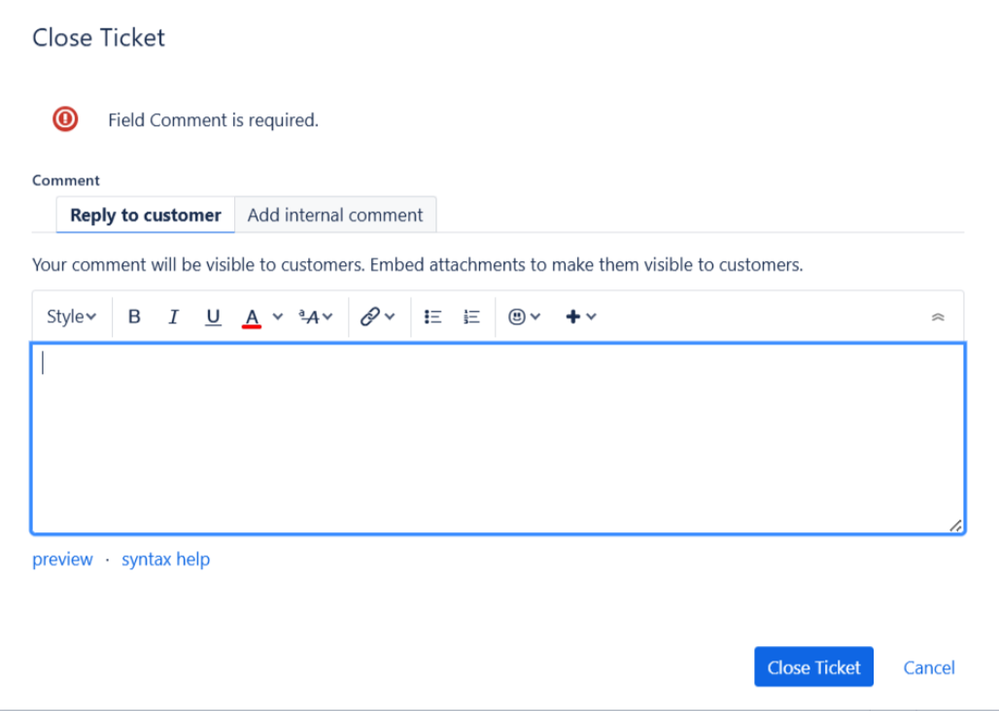This screenshot has height=711, width=999.
Task: Click the 'Comment' field label
Action: (x=66, y=180)
